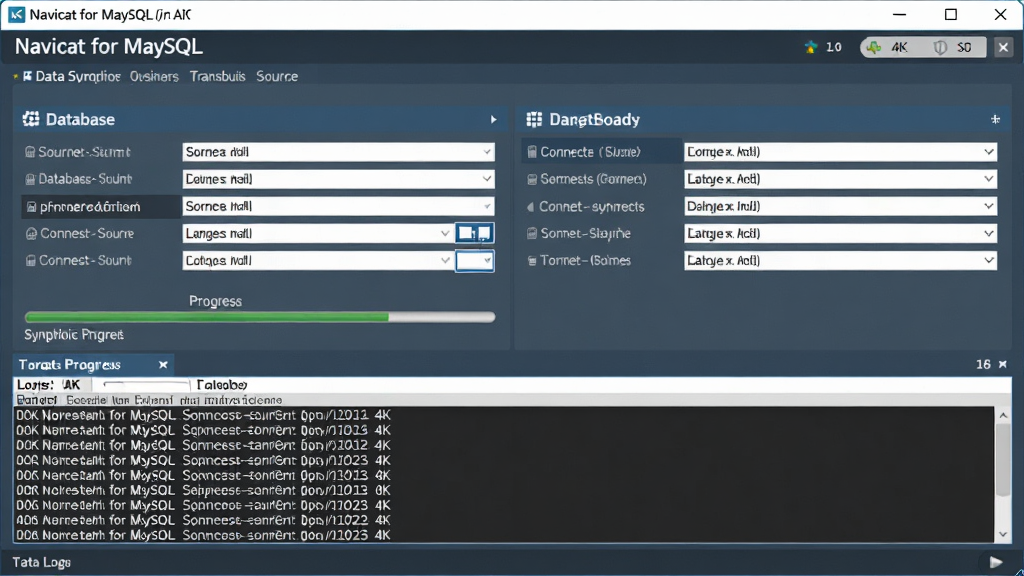Close the Toroats Progress tab
1024x576 pixels.
point(163,364)
